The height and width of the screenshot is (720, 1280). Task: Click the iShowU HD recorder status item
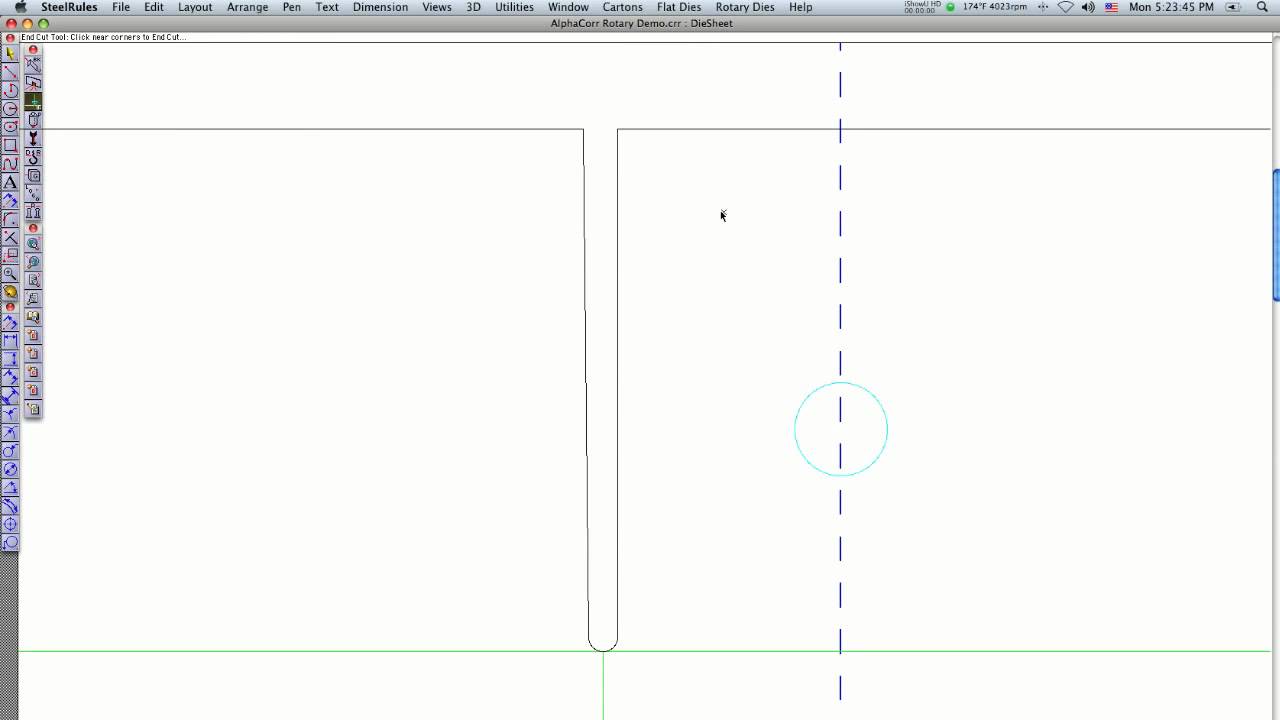[921, 7]
